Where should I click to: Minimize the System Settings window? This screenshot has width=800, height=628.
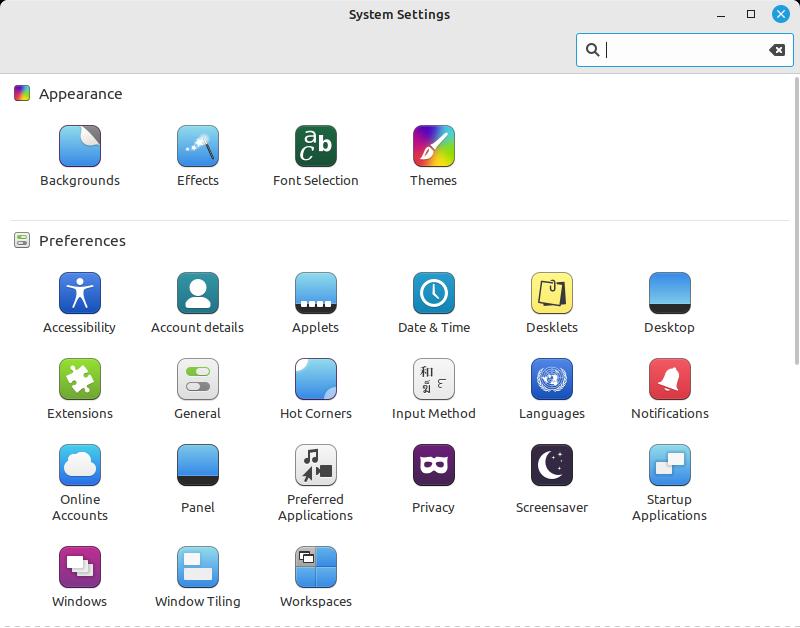click(721, 14)
